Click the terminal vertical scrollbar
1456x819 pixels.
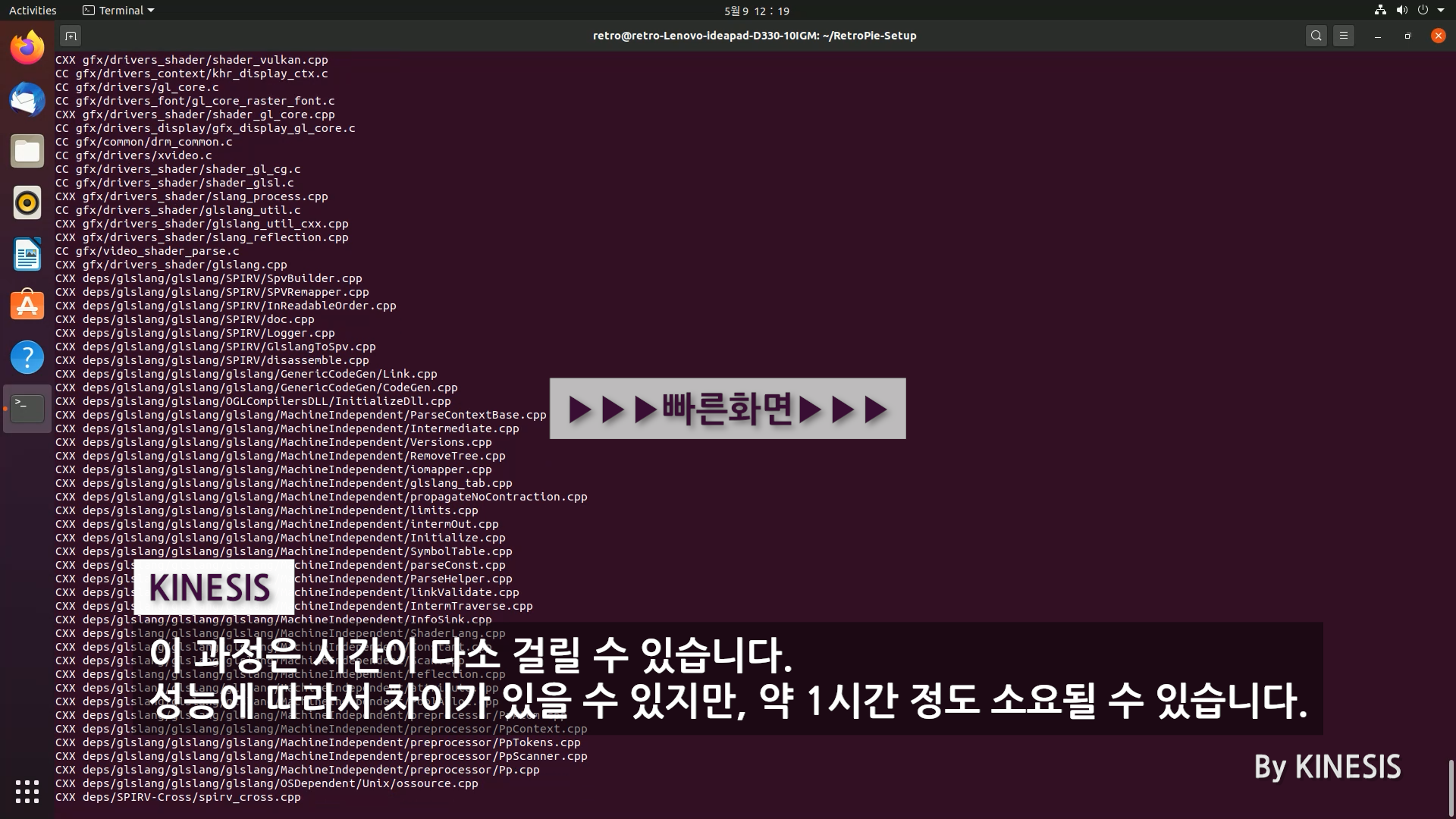(1451, 787)
